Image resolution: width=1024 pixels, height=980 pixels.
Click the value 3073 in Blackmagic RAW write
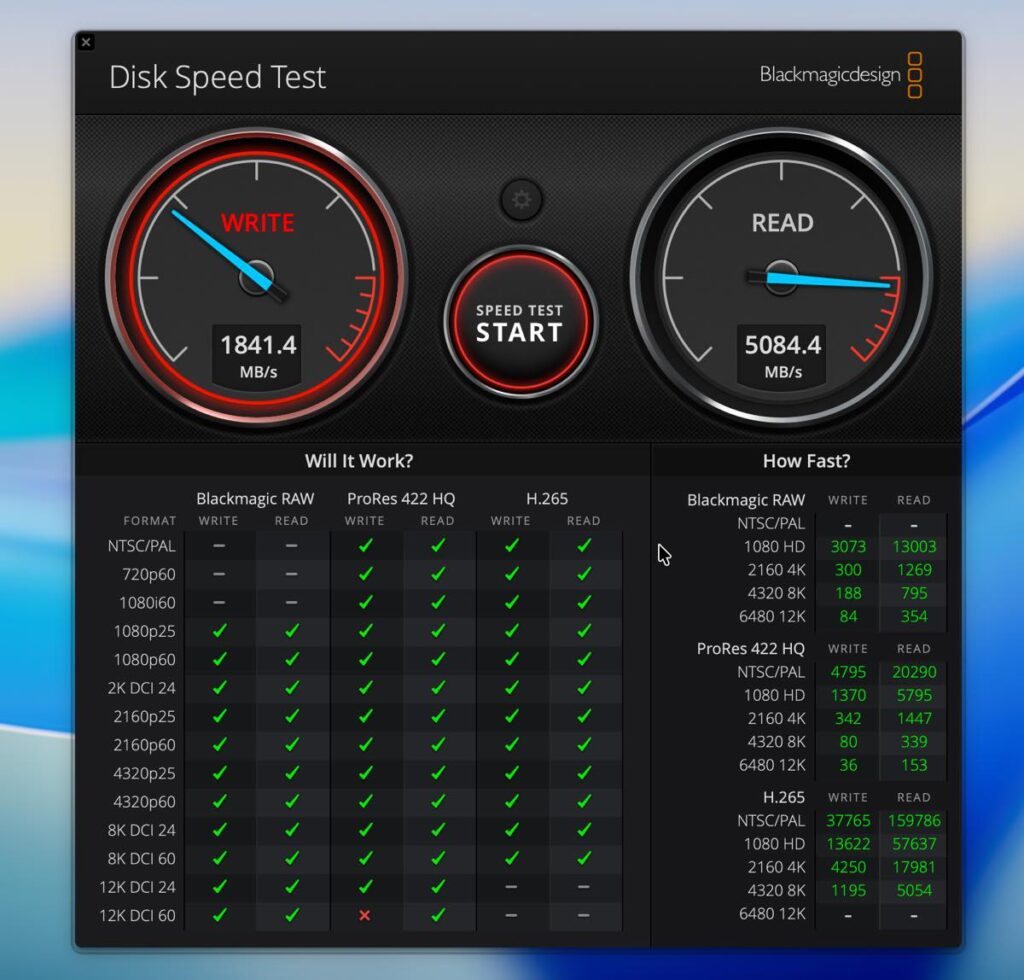[x=848, y=546]
